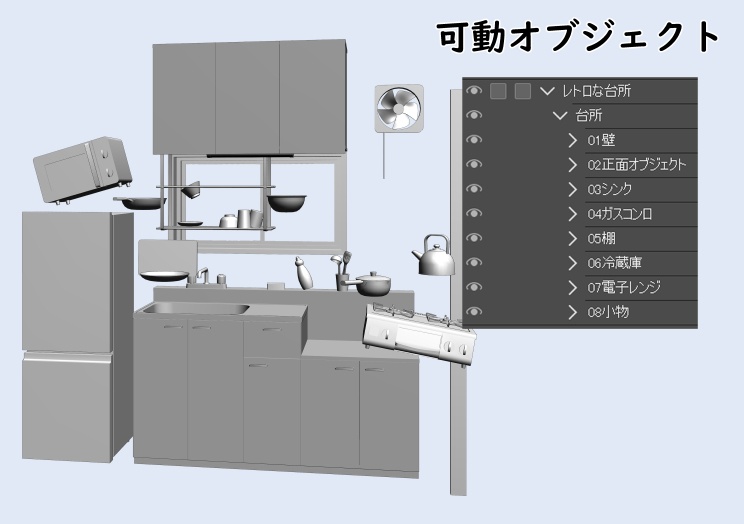Expand the 06冷蔵庫 node
This screenshot has height=524, width=744.
[x=573, y=263]
